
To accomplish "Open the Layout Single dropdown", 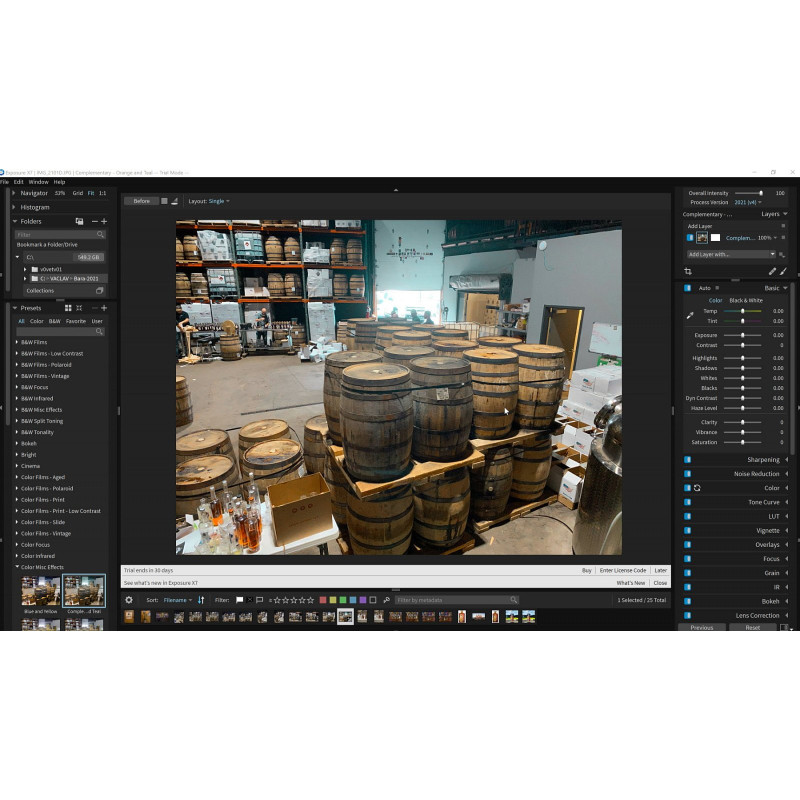I will [x=218, y=201].
